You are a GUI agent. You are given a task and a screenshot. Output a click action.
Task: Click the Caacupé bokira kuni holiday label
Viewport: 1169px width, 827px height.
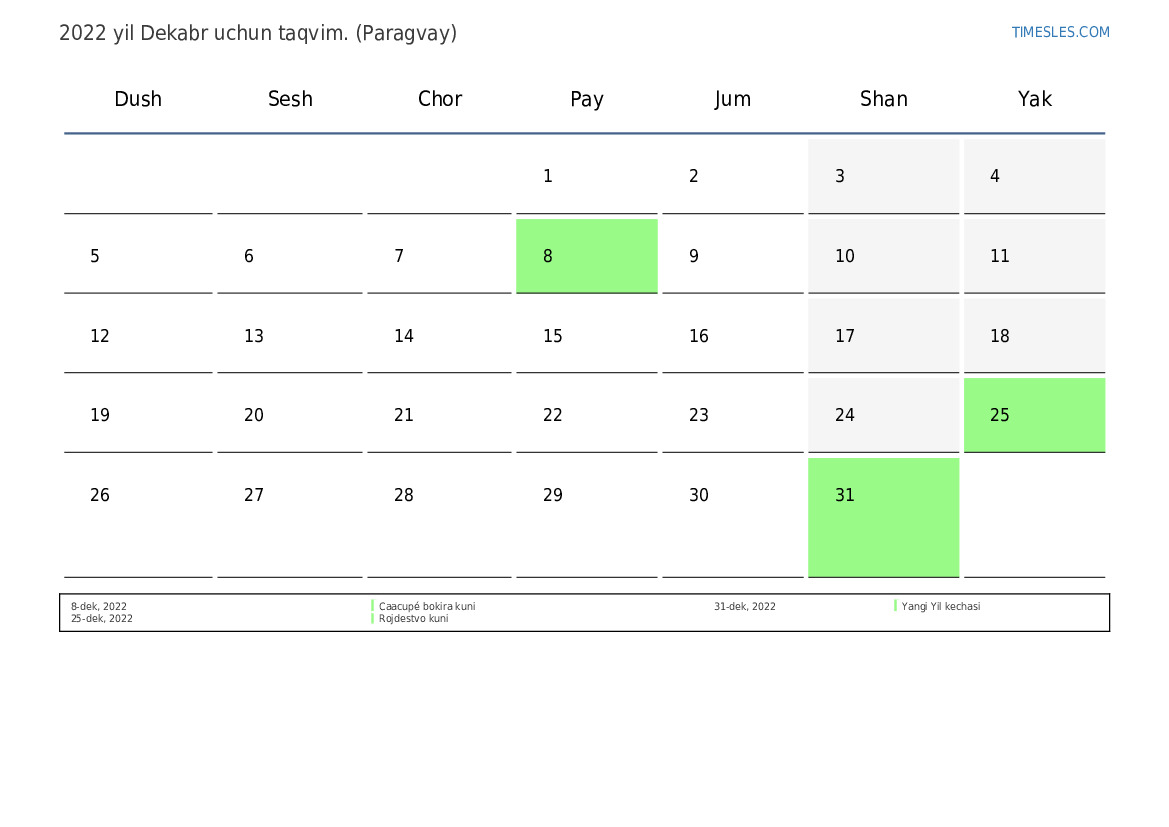[x=426, y=606]
